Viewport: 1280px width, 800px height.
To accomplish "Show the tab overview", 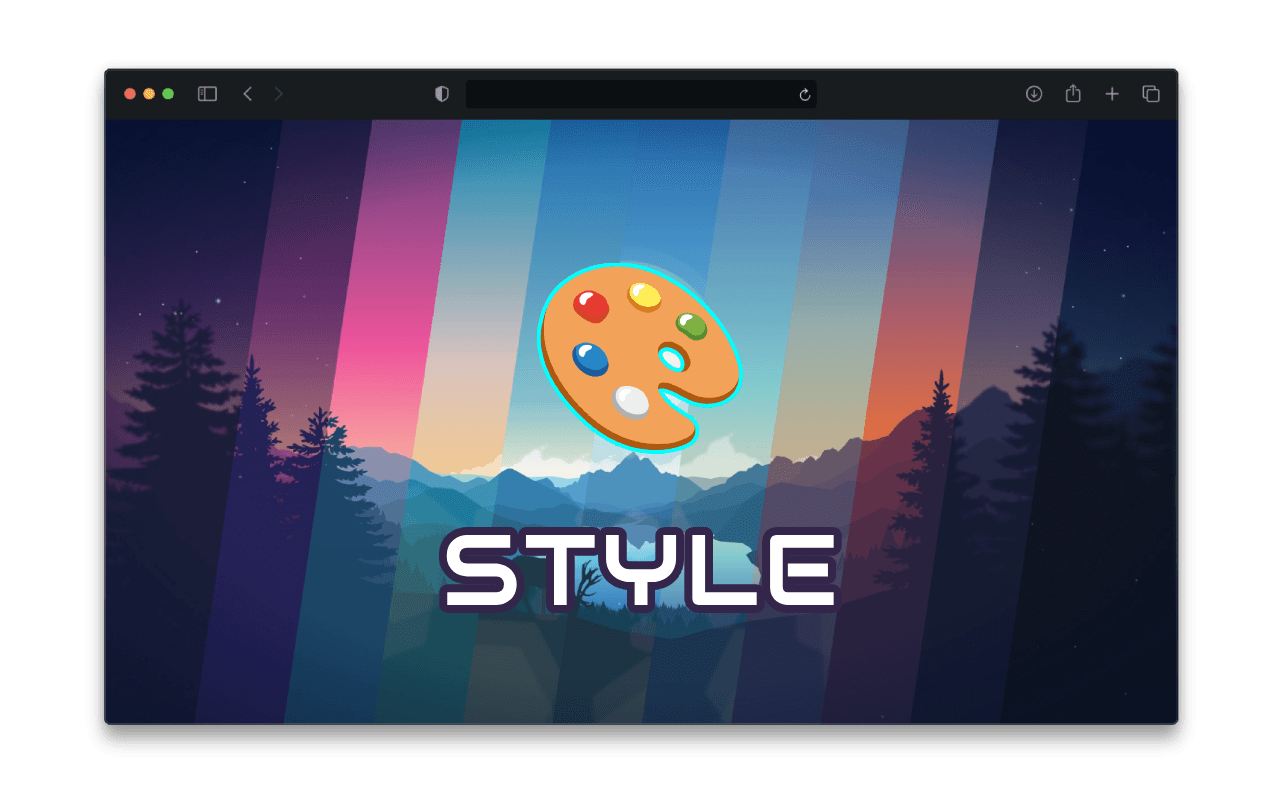I will pyautogui.click(x=1150, y=93).
